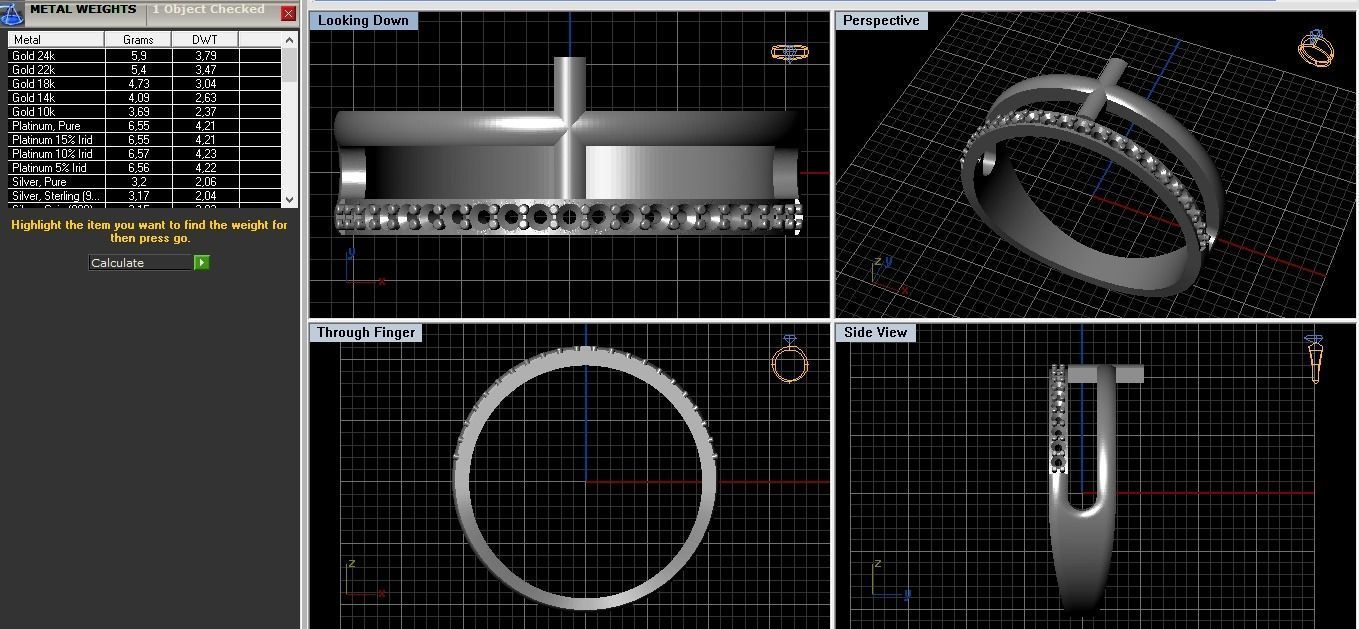The image size is (1359, 629).
Task: Click the 3,04 DWT cell for Gold 18k
Action: tap(205, 84)
